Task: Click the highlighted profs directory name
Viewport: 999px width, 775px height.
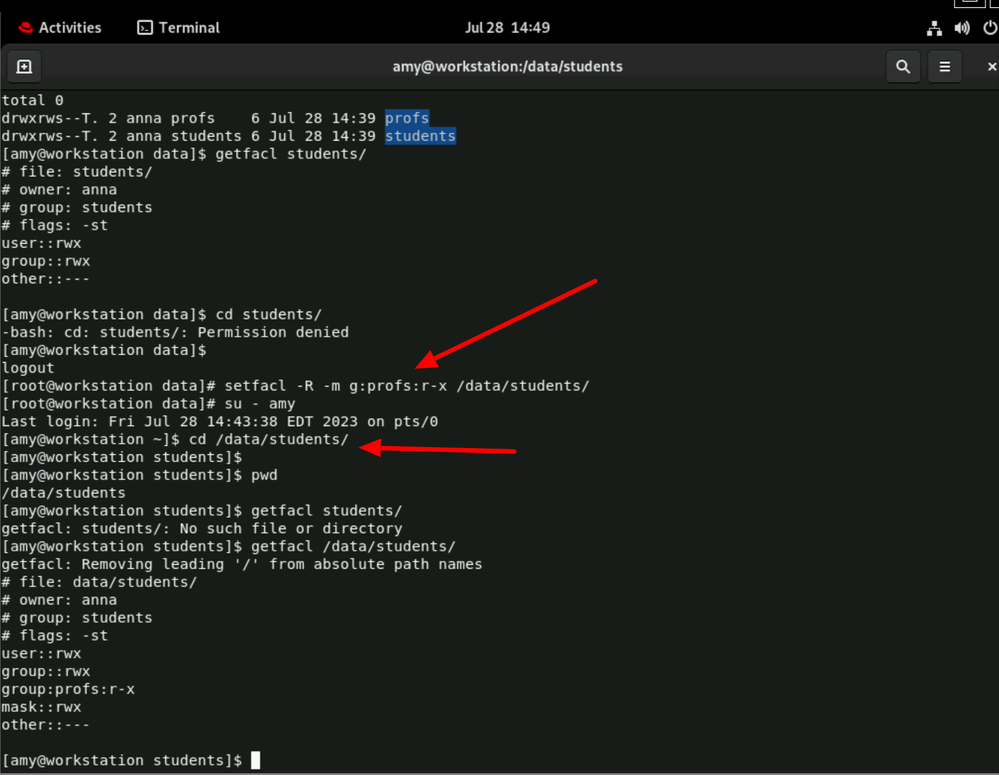Action: click(x=407, y=118)
